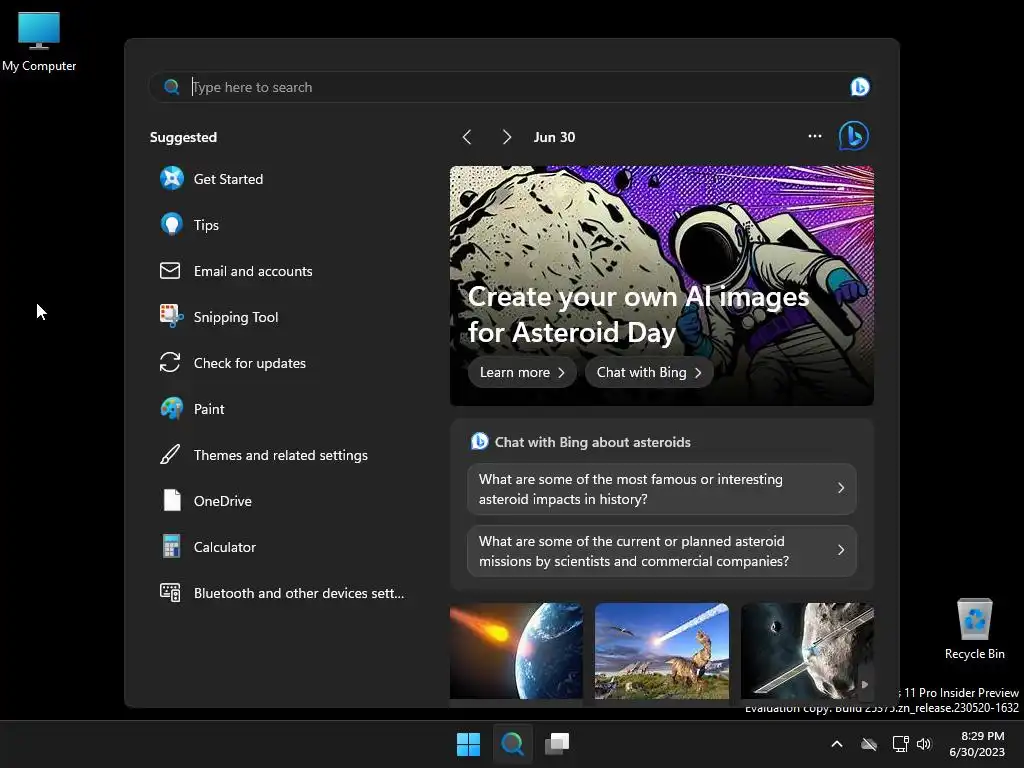Open Paint from its palette icon
This screenshot has height=768, width=1024.
coord(172,409)
